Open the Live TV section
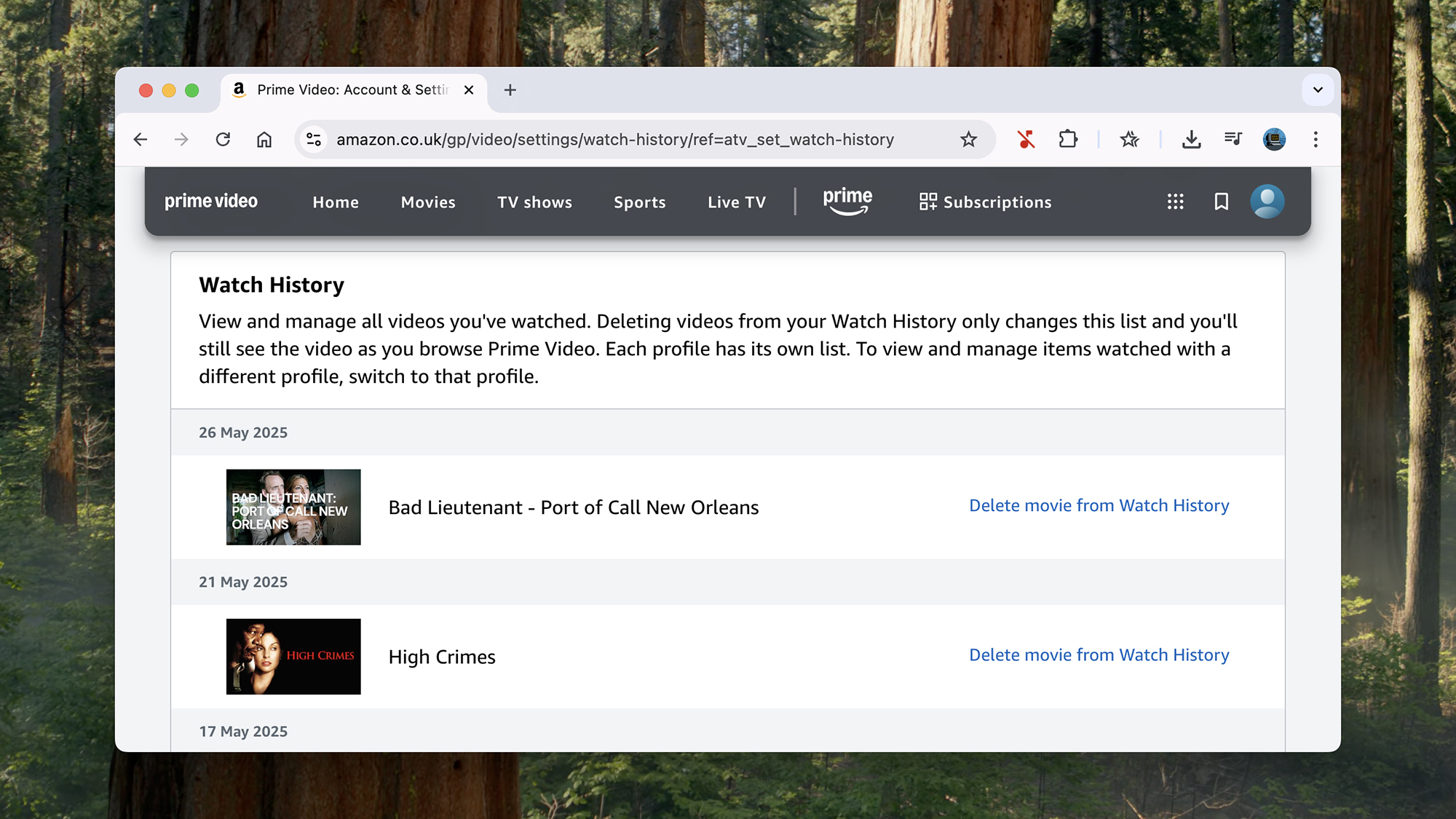Screen dimensions: 1456x819 (x=736, y=202)
